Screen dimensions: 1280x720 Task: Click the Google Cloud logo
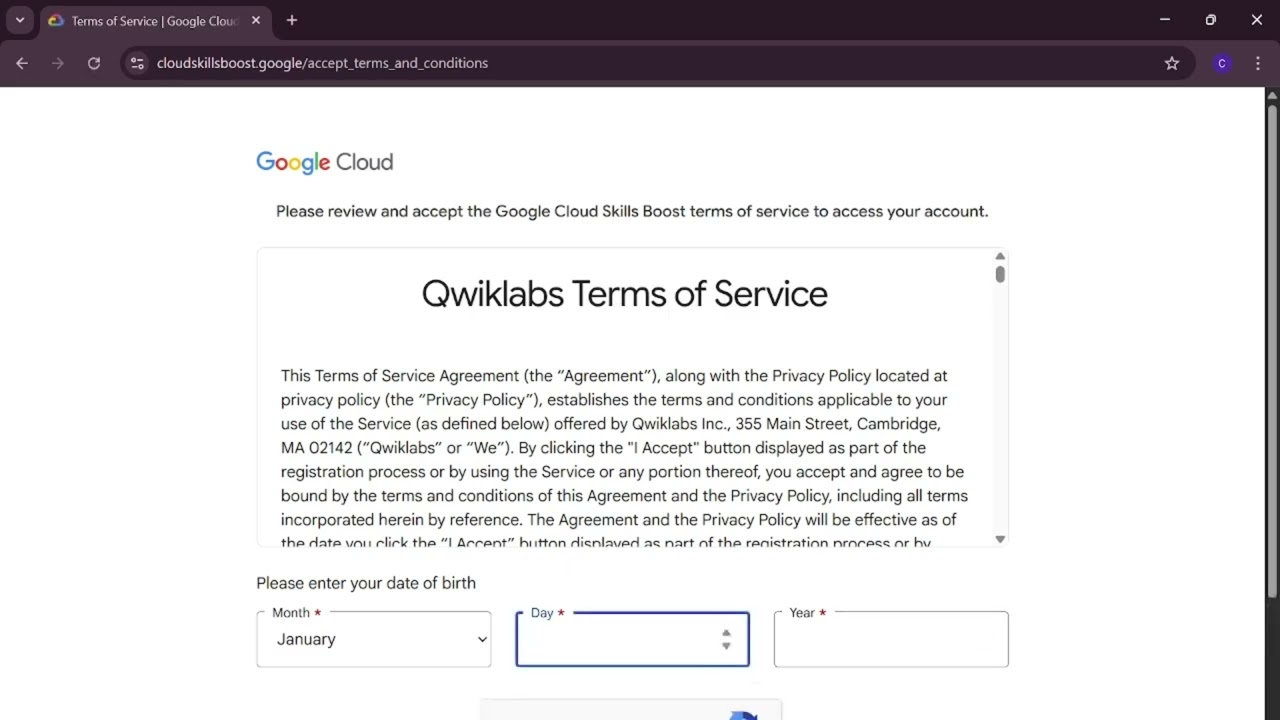click(325, 162)
